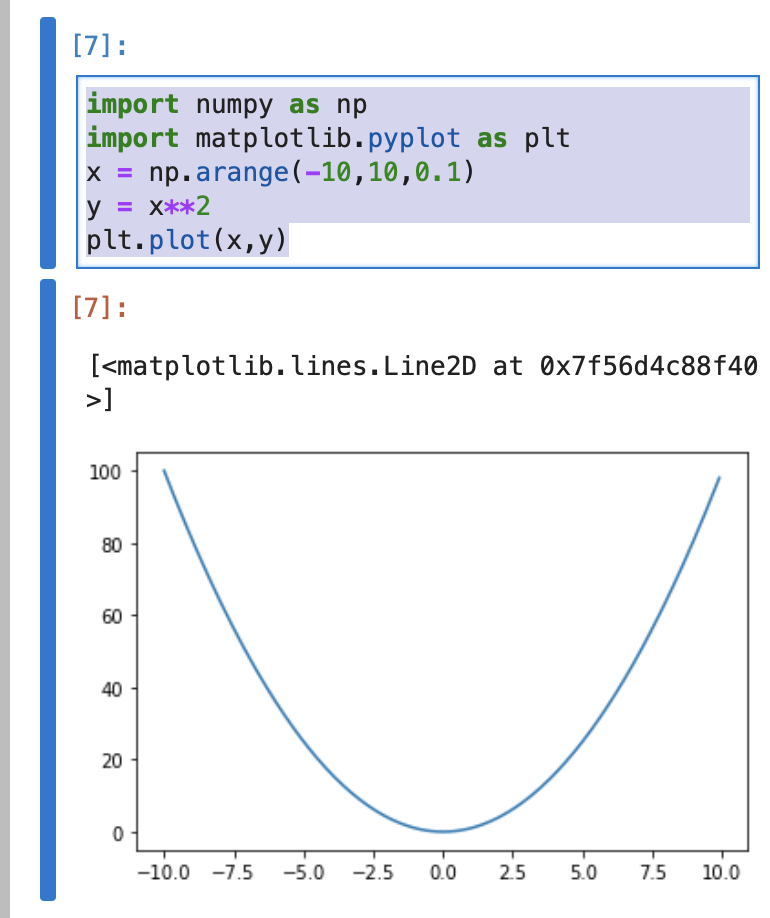Click the −5.0 tick label on x-axis
The width and height of the screenshot is (770, 918).
coord(303,872)
